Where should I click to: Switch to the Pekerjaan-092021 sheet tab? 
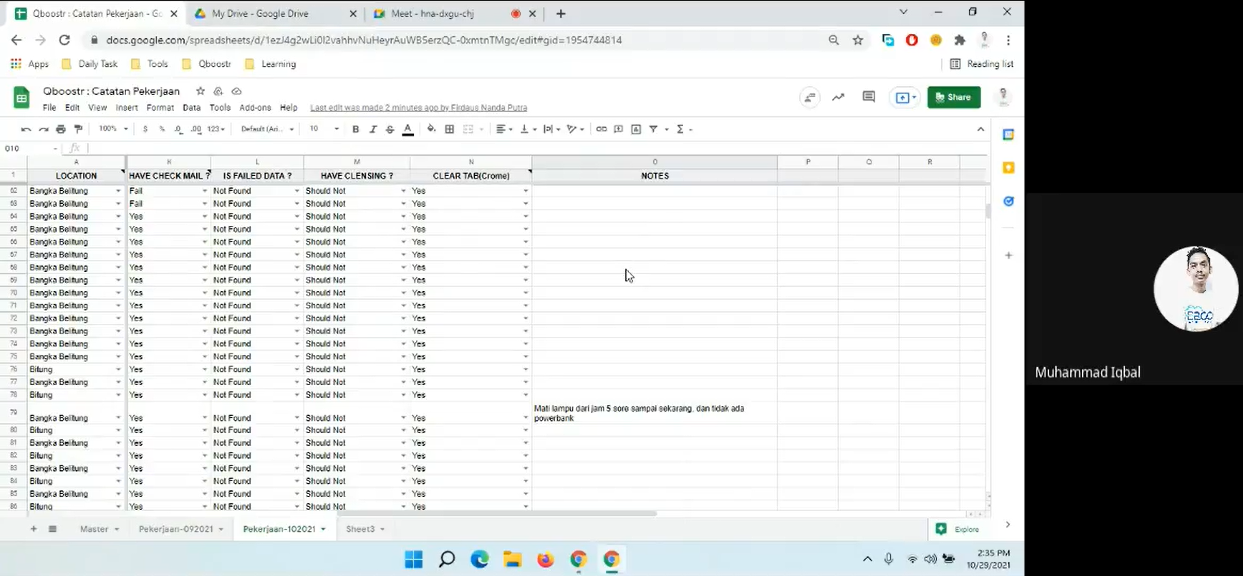point(176,529)
